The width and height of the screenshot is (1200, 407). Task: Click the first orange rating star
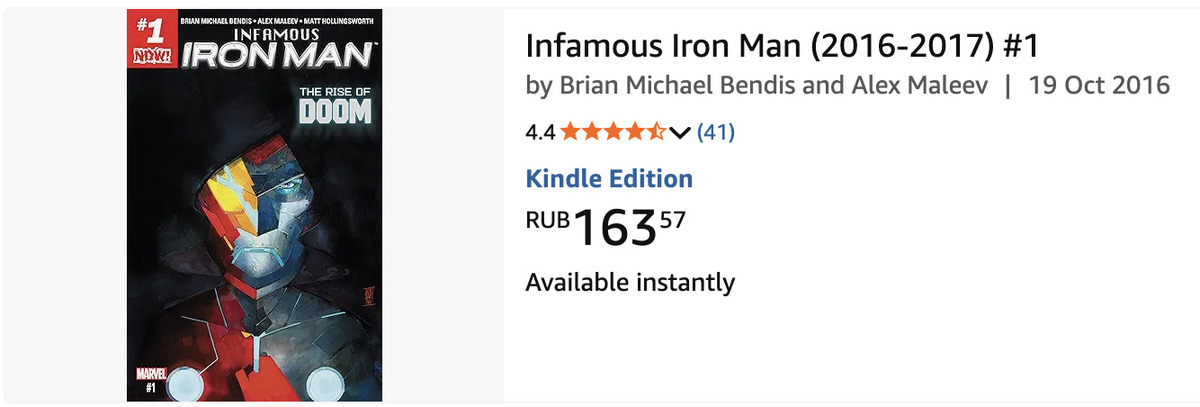point(571,131)
